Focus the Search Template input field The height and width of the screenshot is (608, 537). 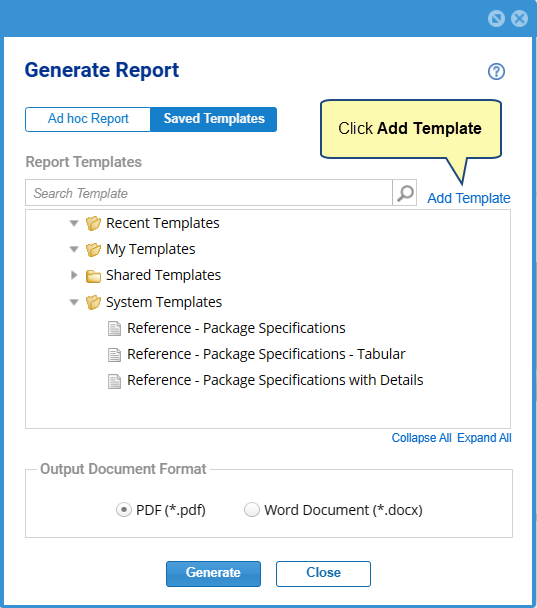[209, 193]
